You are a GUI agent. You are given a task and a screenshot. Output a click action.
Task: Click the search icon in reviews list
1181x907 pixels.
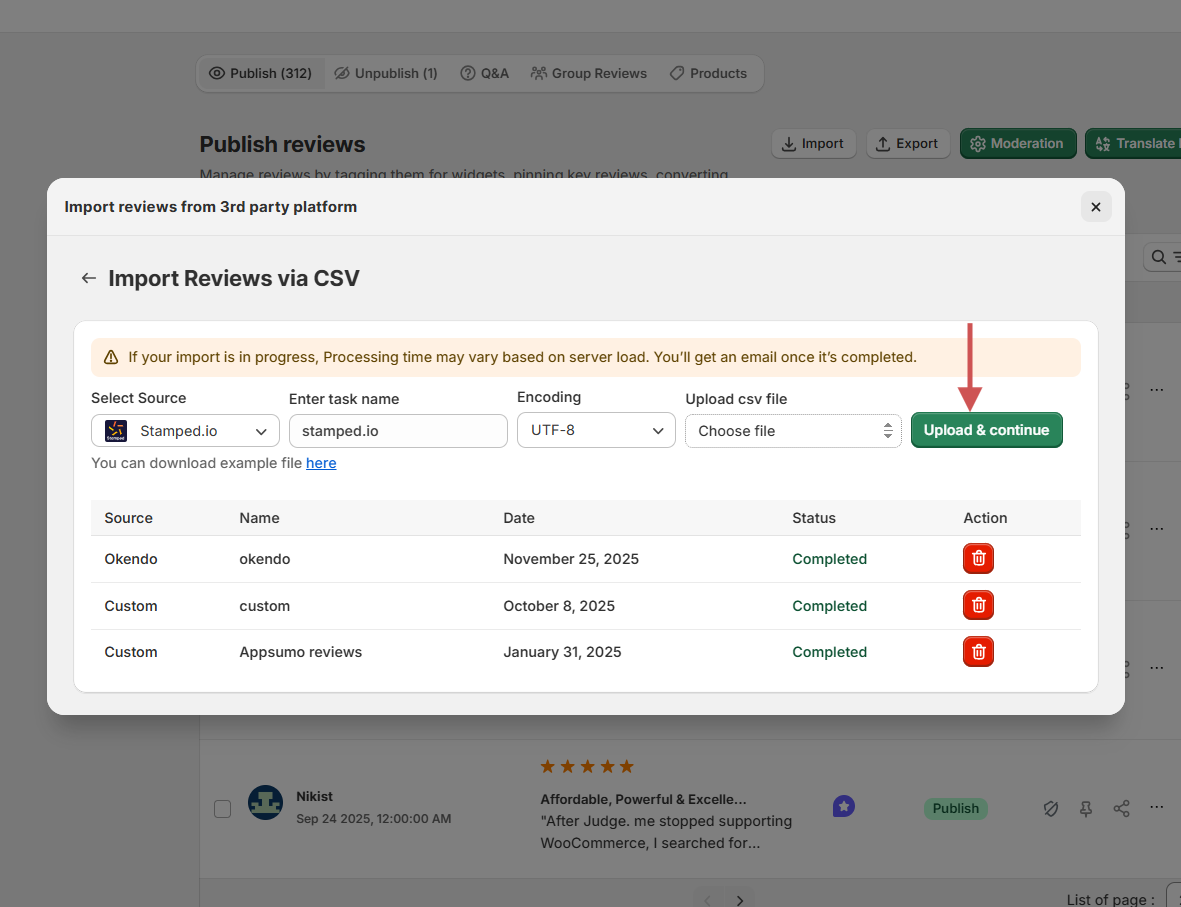[1158, 257]
